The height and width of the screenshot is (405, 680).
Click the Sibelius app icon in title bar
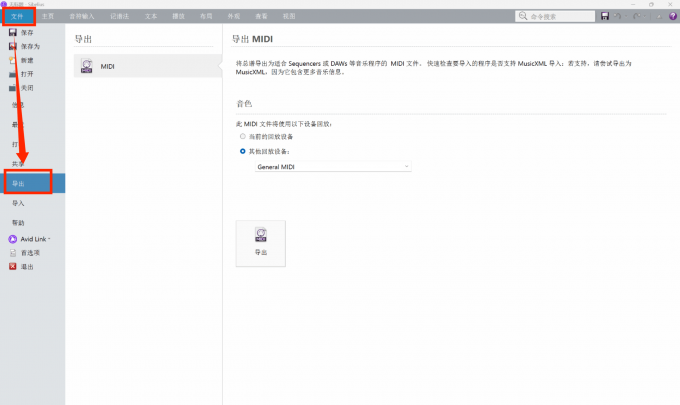coord(3,4)
